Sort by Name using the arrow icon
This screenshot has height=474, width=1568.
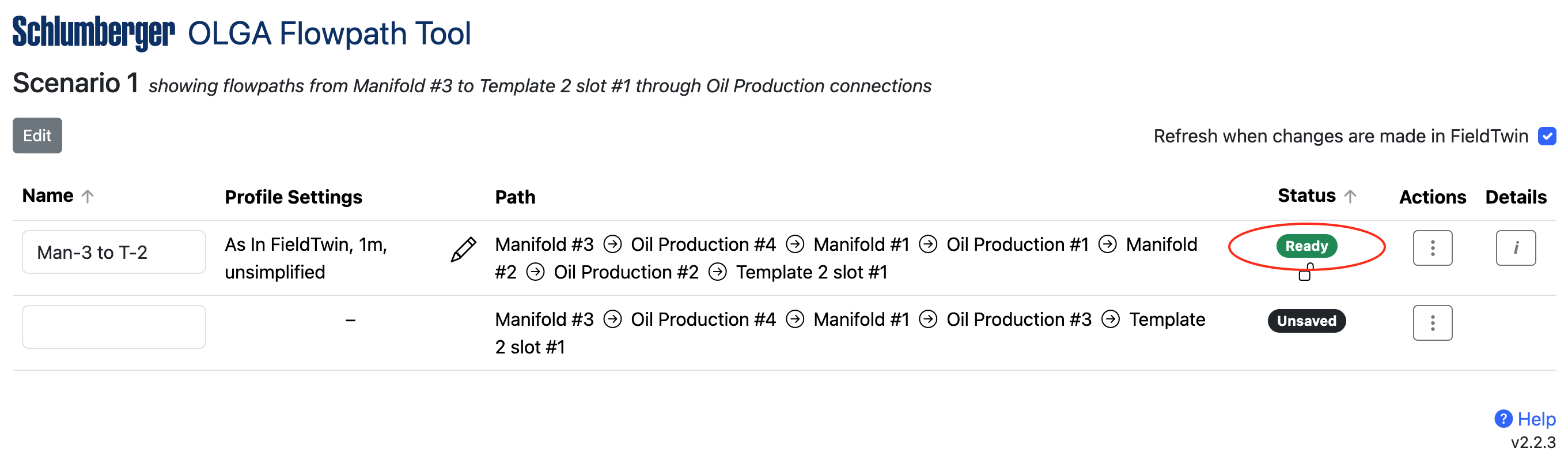tap(88, 196)
